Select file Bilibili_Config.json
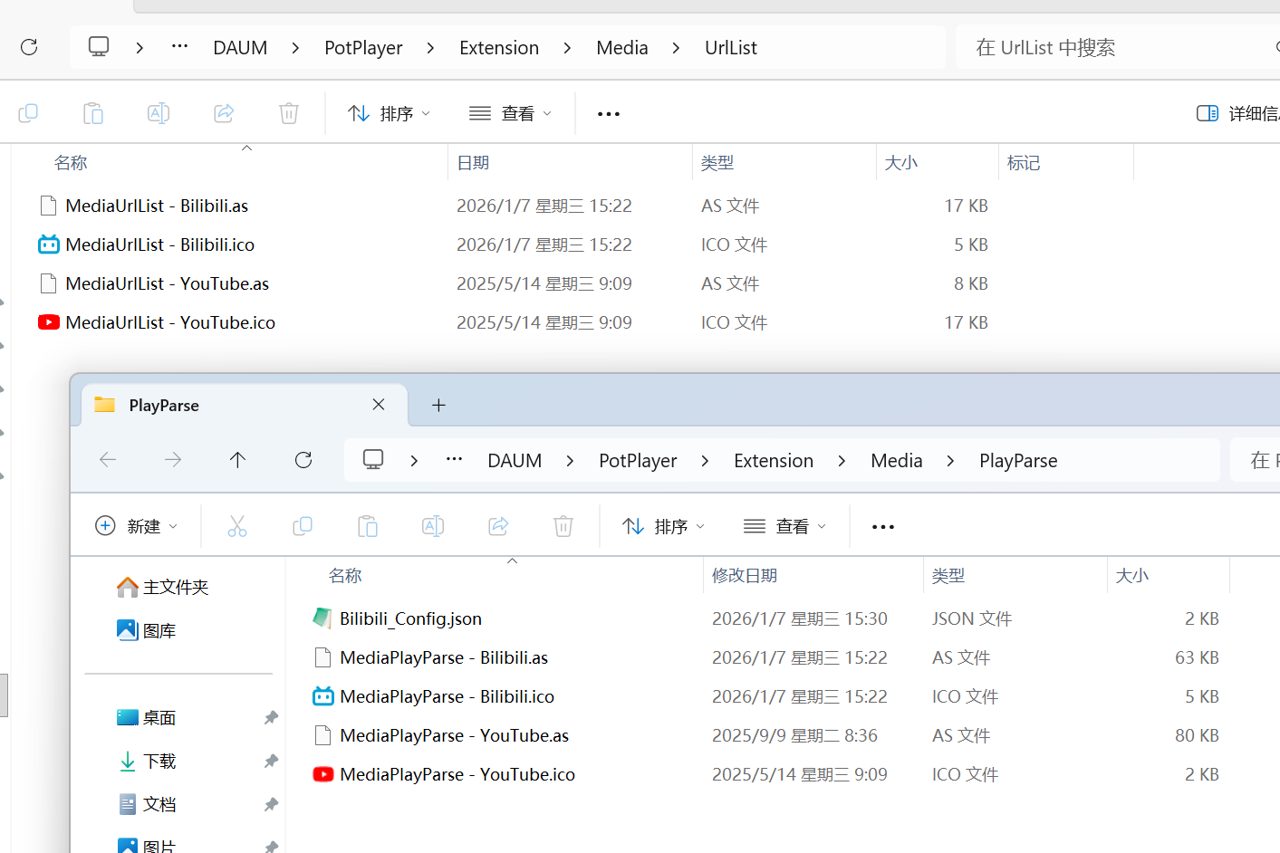The width and height of the screenshot is (1280, 853). [x=410, y=618]
